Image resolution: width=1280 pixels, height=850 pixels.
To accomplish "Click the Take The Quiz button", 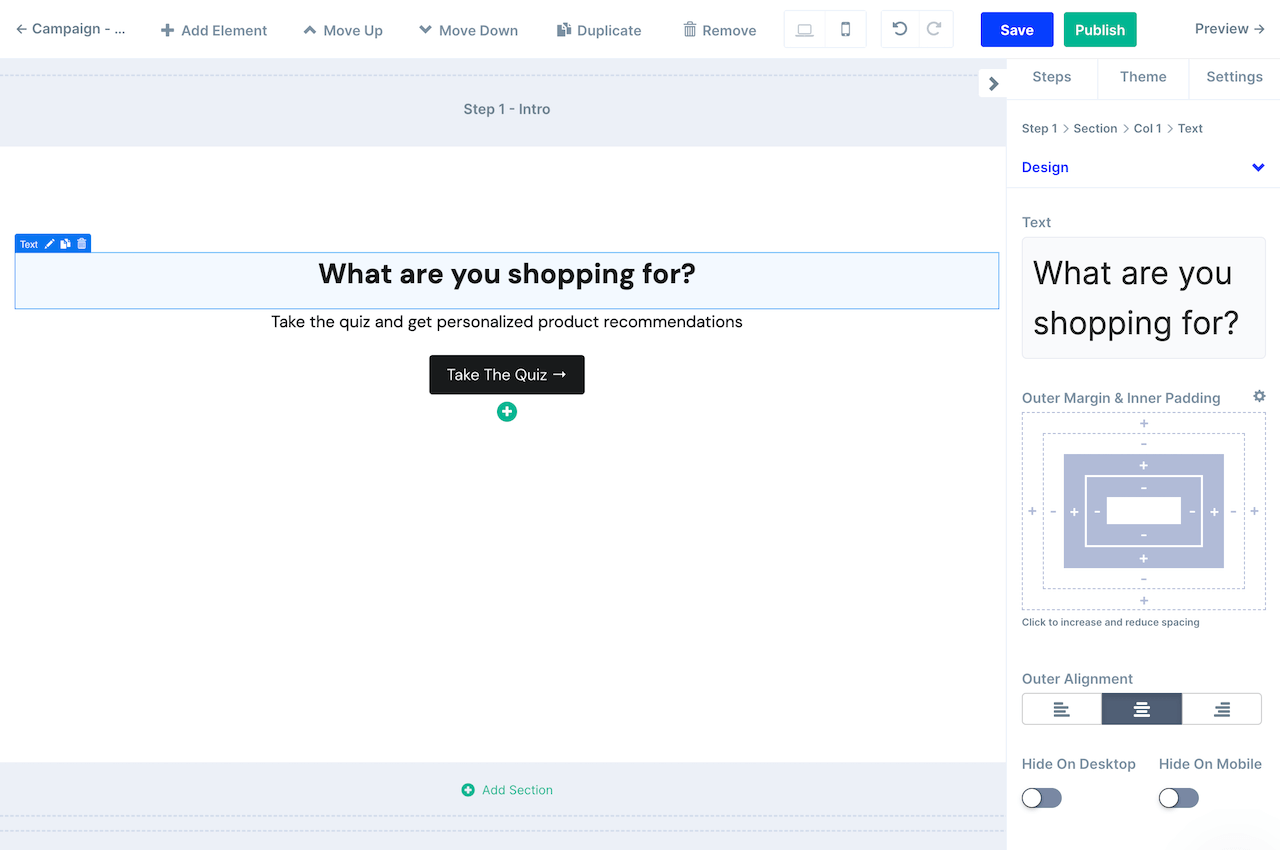I will click(507, 375).
